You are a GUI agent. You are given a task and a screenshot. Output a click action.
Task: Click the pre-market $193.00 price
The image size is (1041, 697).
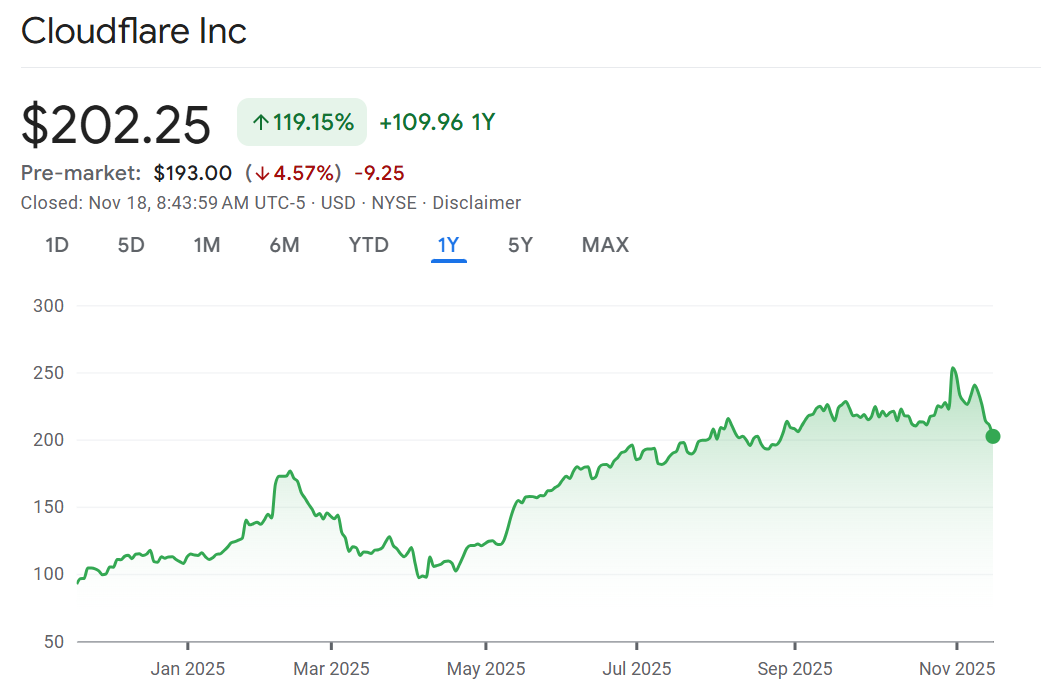tap(193, 173)
